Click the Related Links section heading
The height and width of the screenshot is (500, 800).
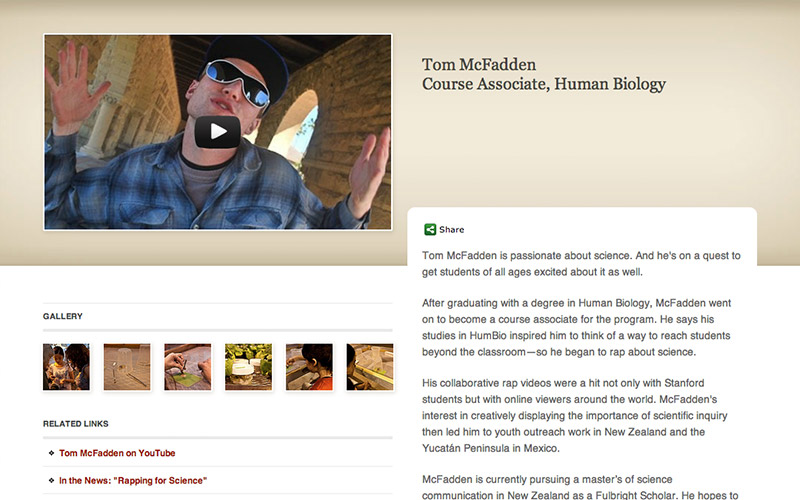(76, 424)
